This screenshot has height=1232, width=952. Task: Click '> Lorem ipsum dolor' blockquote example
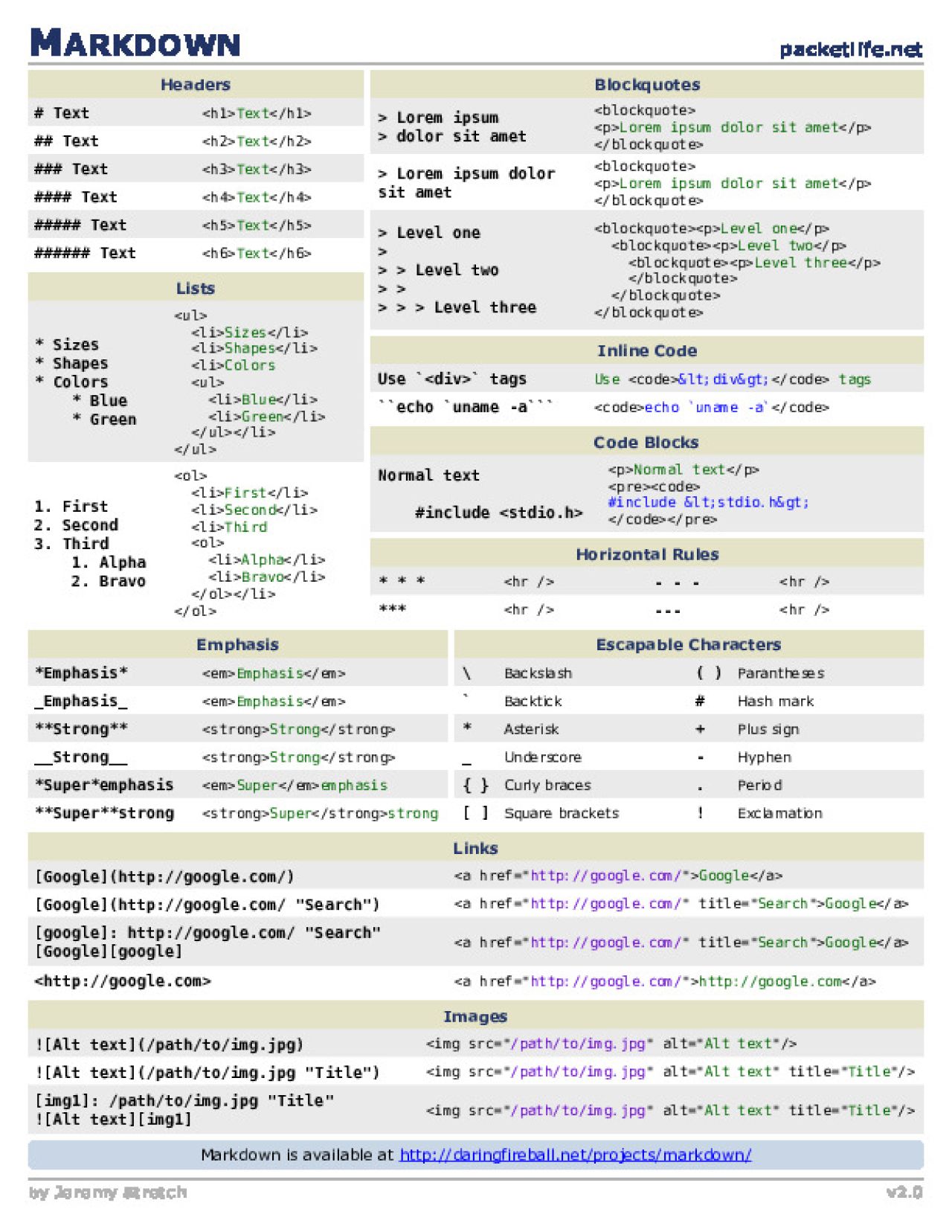click(x=466, y=173)
